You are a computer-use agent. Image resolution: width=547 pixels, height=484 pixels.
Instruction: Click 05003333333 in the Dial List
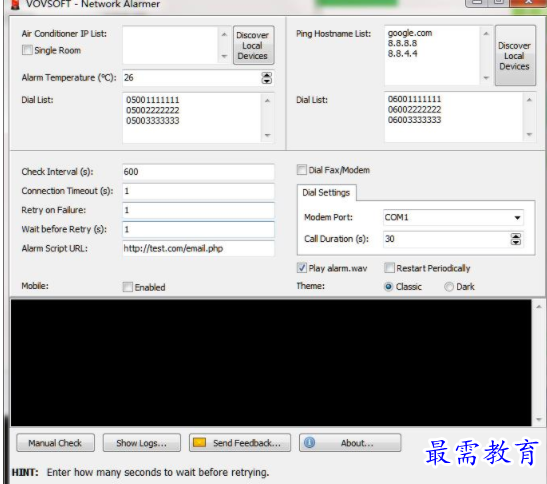click(x=152, y=121)
